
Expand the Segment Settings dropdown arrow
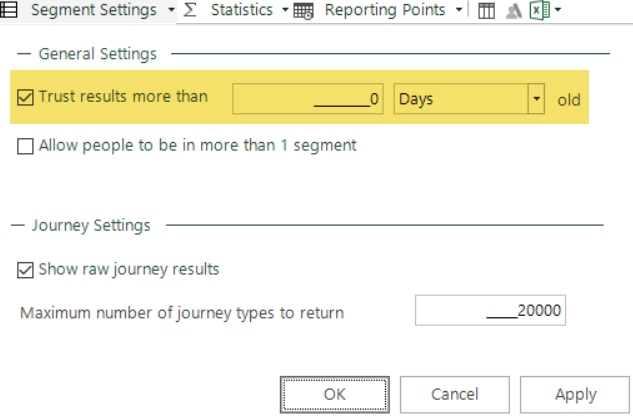[x=172, y=10]
